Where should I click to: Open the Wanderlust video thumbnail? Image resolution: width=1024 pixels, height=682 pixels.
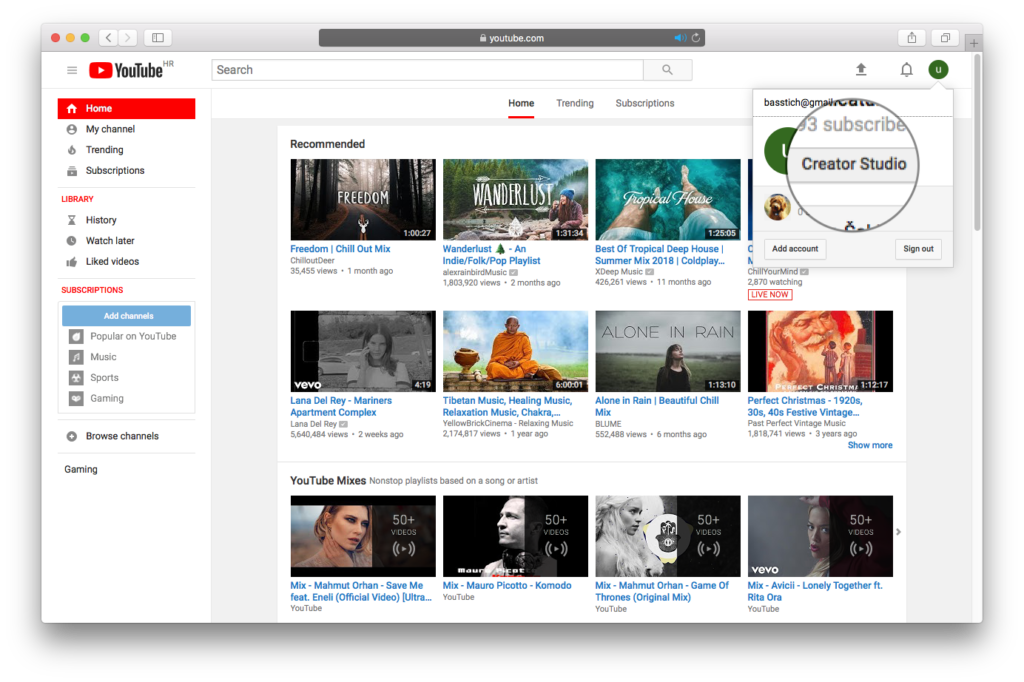click(515, 200)
